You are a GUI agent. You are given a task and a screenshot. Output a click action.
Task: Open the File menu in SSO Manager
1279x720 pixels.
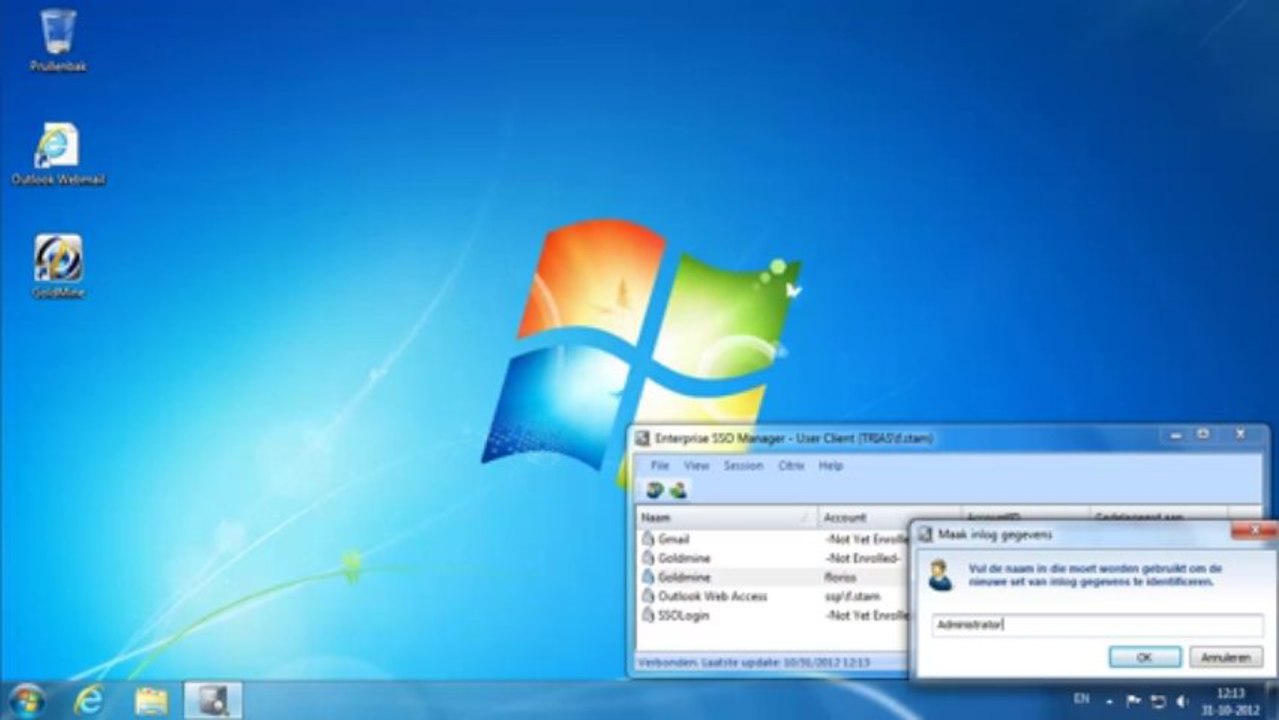pos(660,465)
